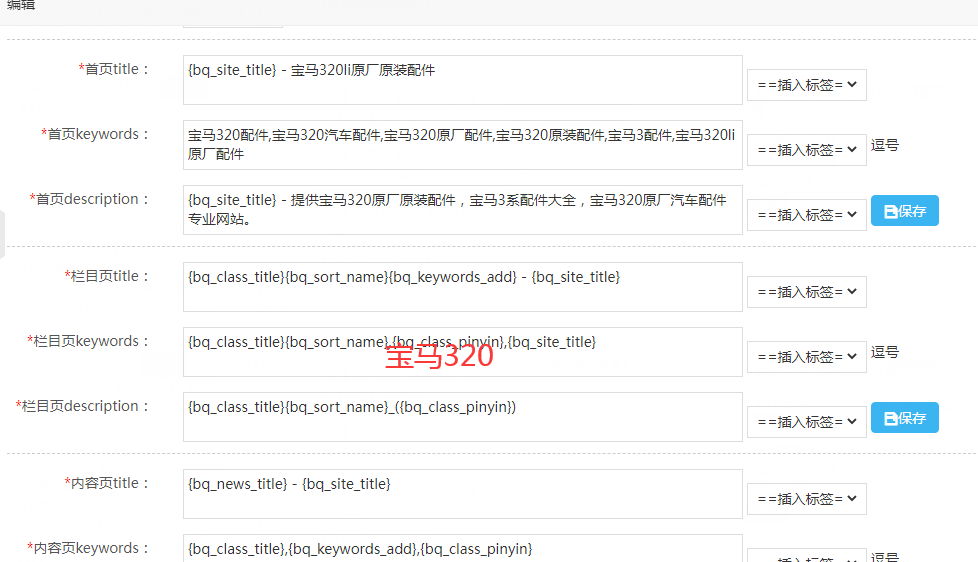Click the 内容页keywords label

coord(88,548)
